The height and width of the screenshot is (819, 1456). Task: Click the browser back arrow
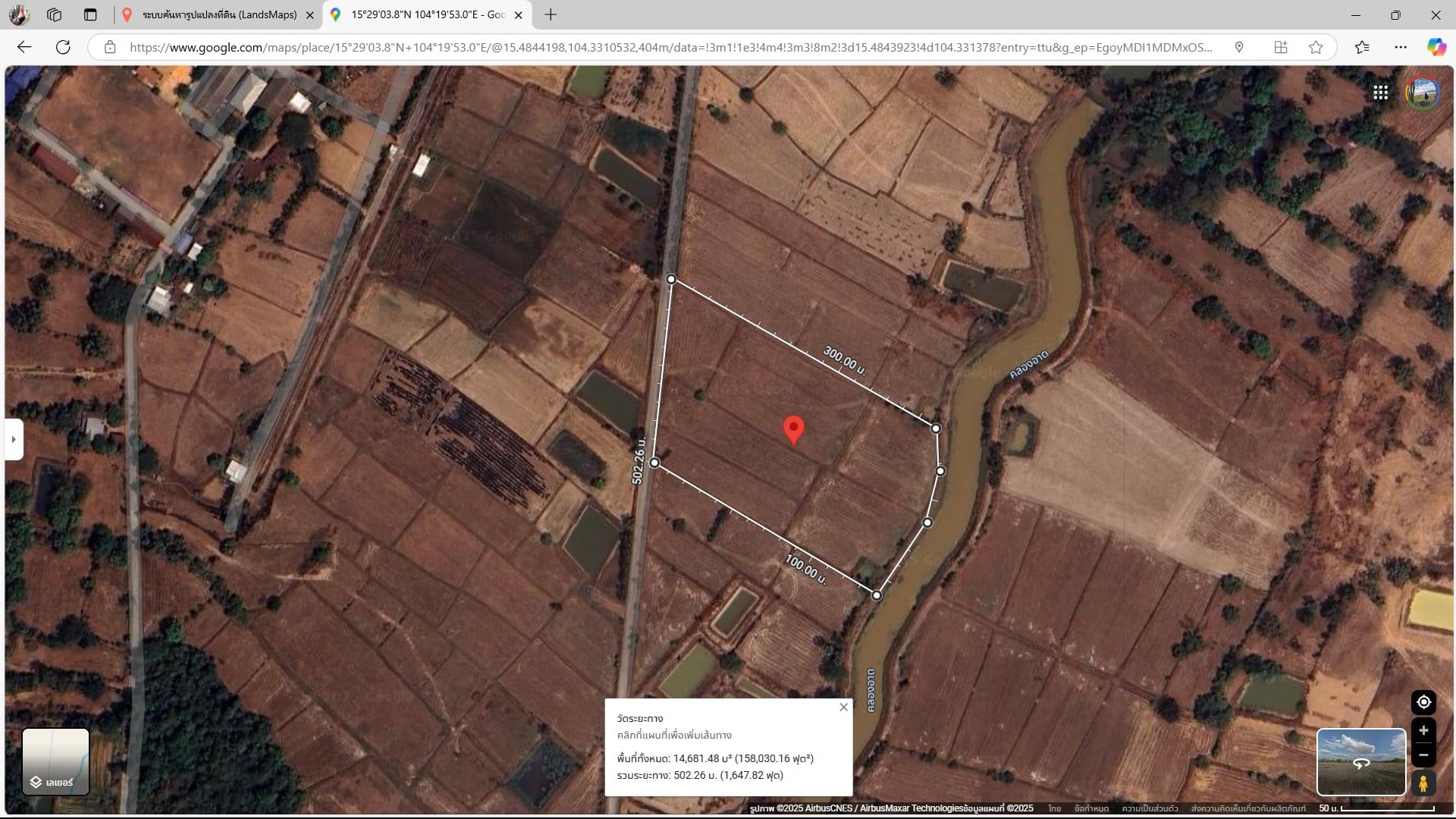(x=24, y=47)
